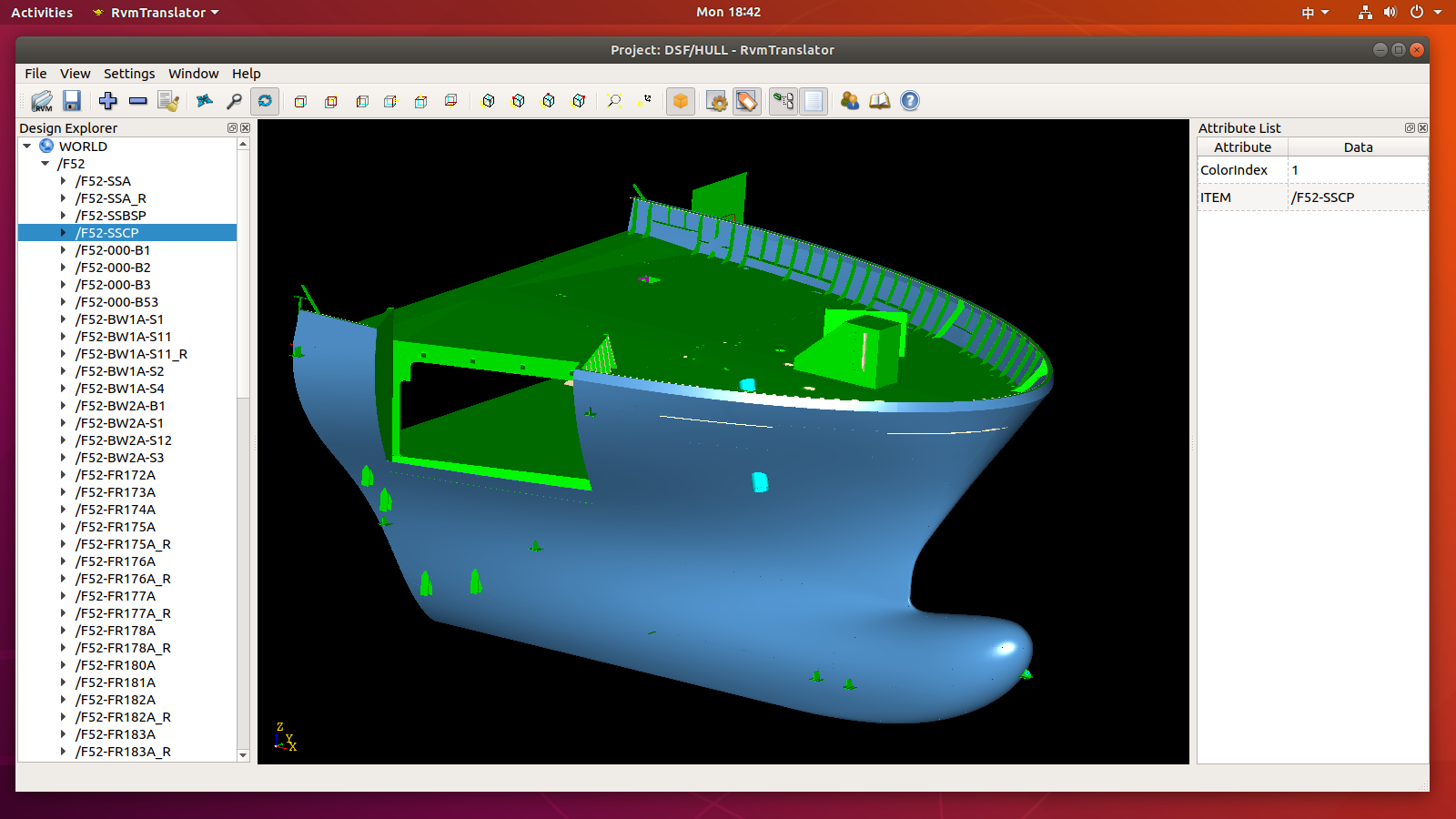
Task: Click the Attribute column header
Action: [1242, 147]
